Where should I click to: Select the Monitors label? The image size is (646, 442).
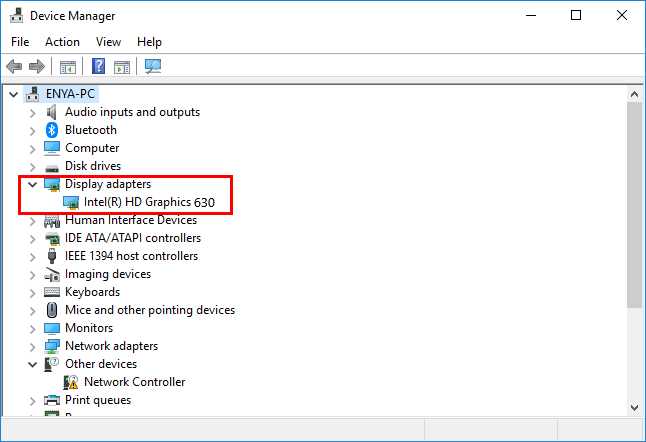point(89,328)
